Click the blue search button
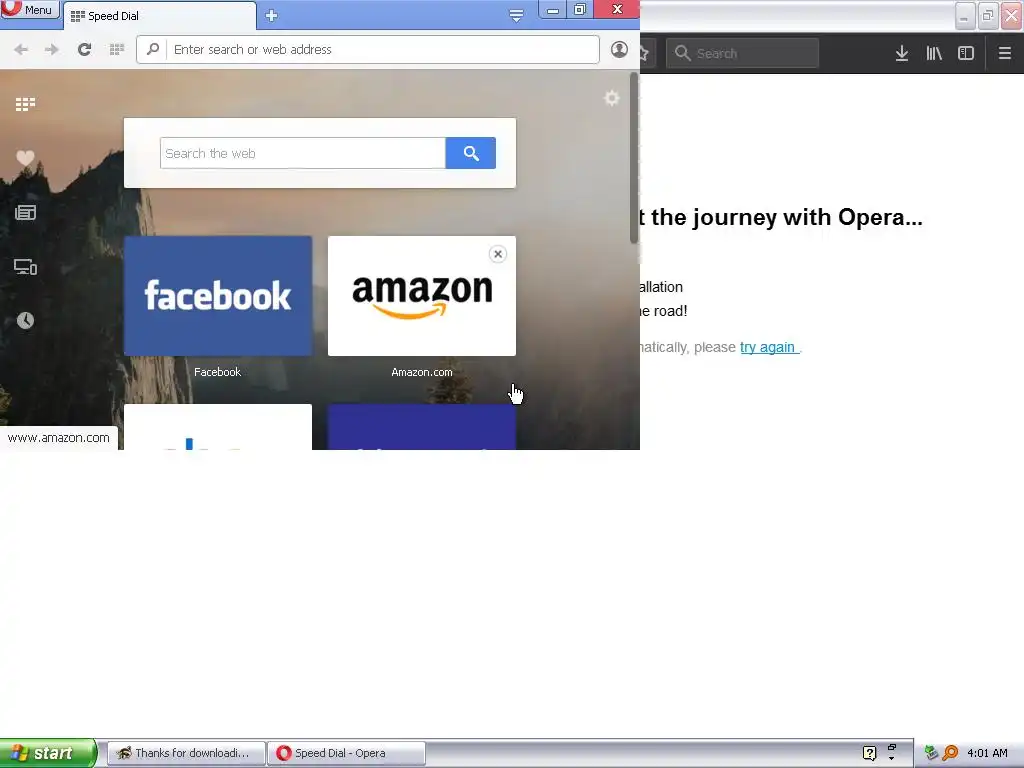 click(471, 153)
